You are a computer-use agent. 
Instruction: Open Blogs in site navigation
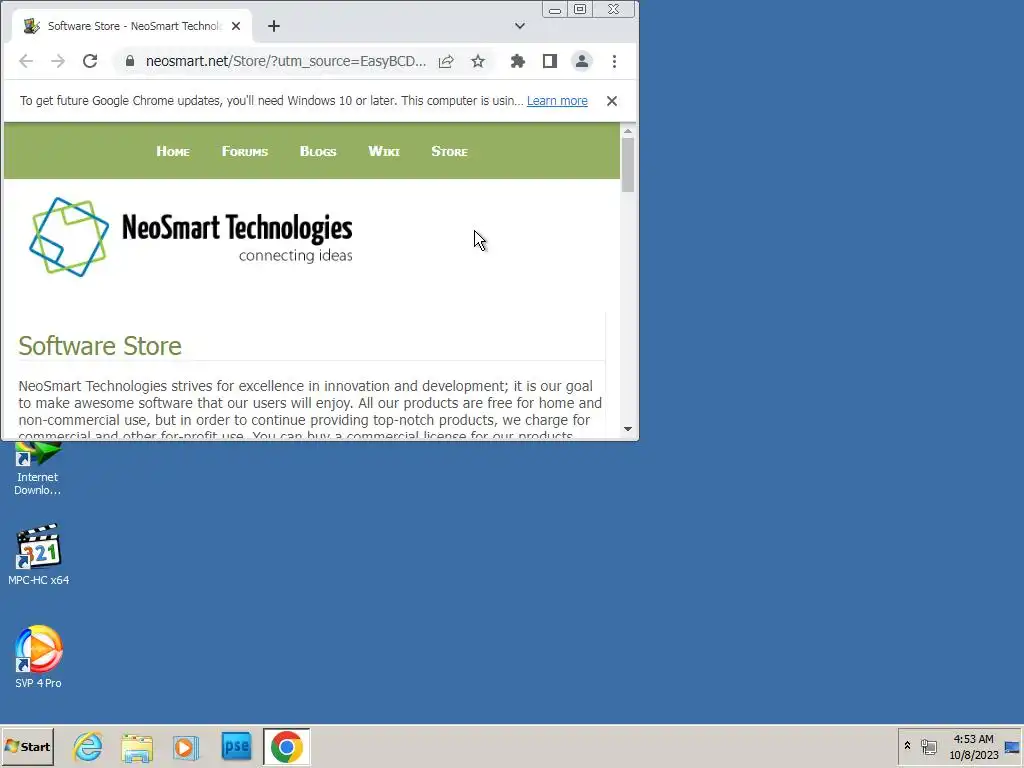point(318,152)
